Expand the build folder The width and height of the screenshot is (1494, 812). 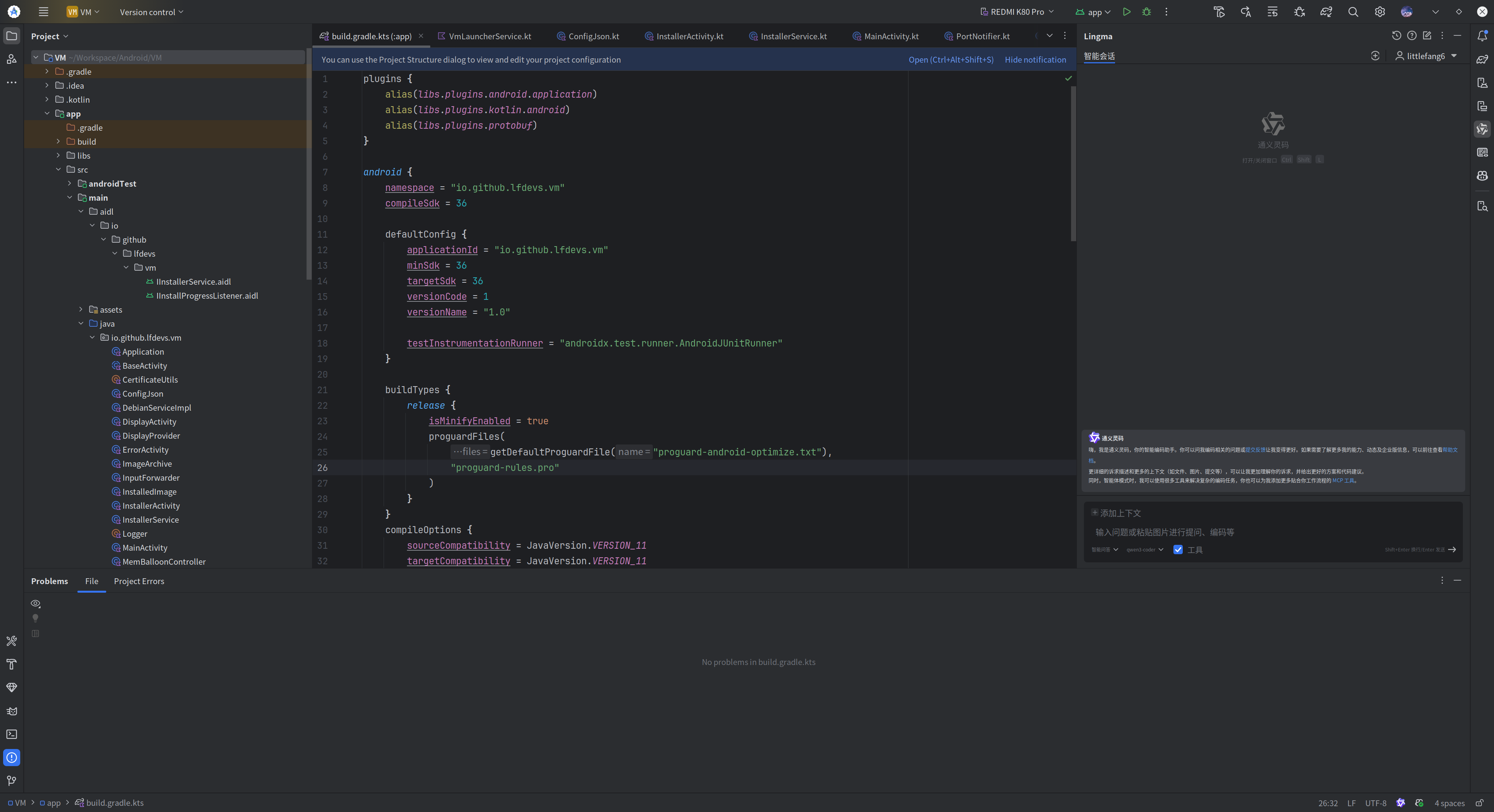58,142
